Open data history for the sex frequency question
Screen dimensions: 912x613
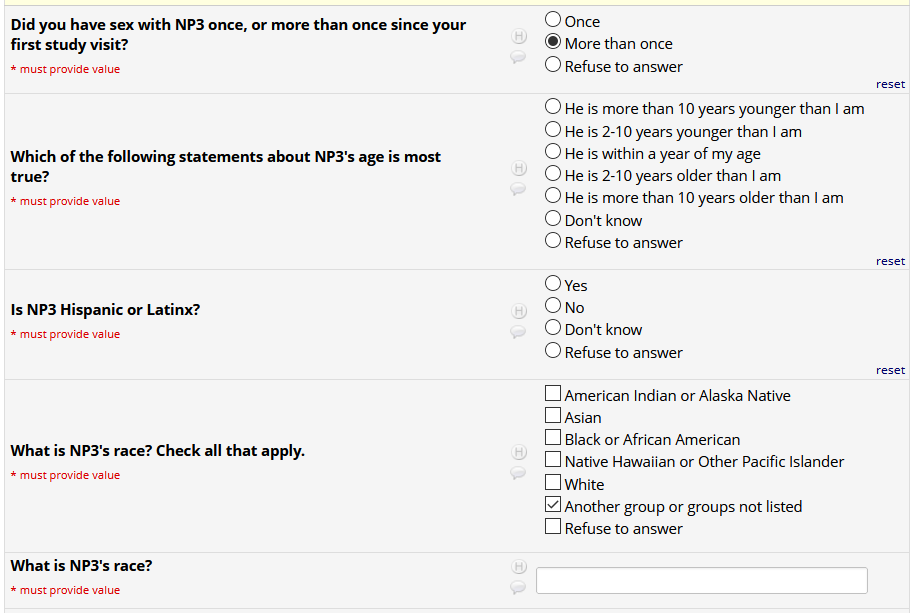519,37
